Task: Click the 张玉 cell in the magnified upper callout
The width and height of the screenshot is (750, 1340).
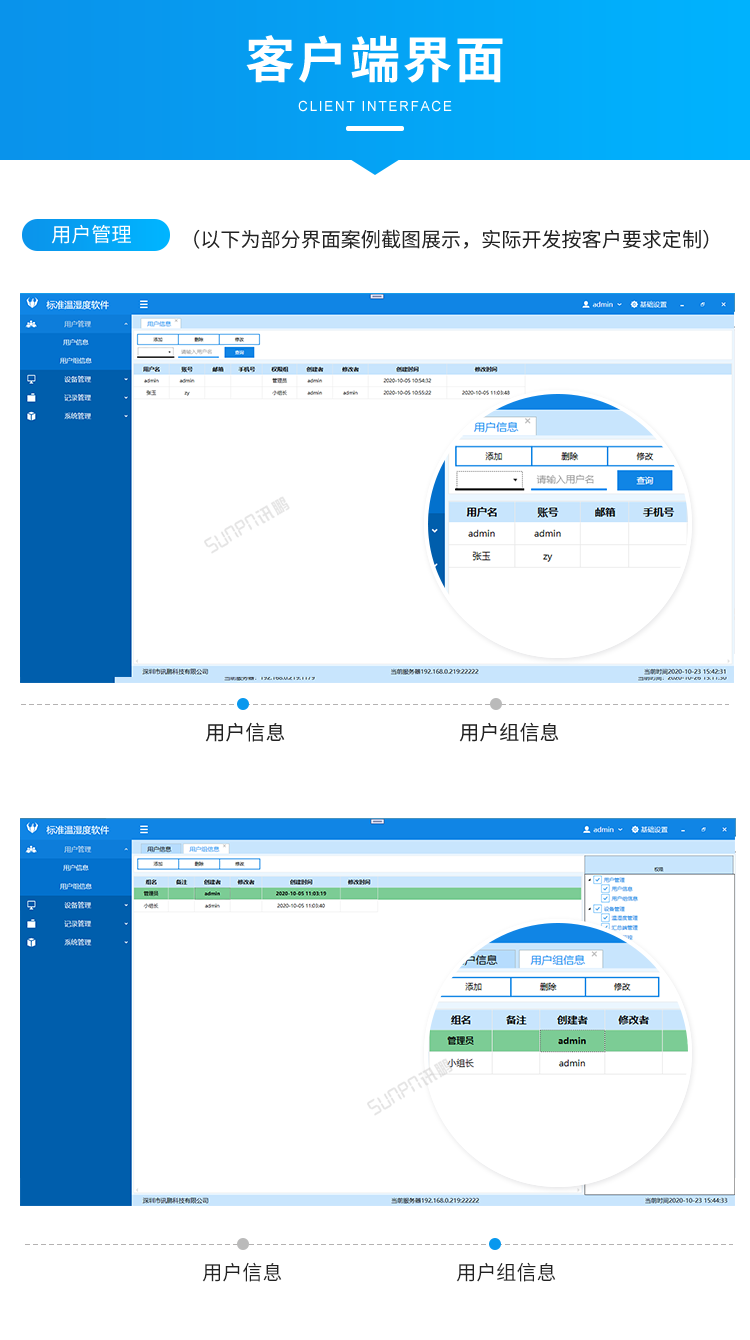Action: point(482,556)
